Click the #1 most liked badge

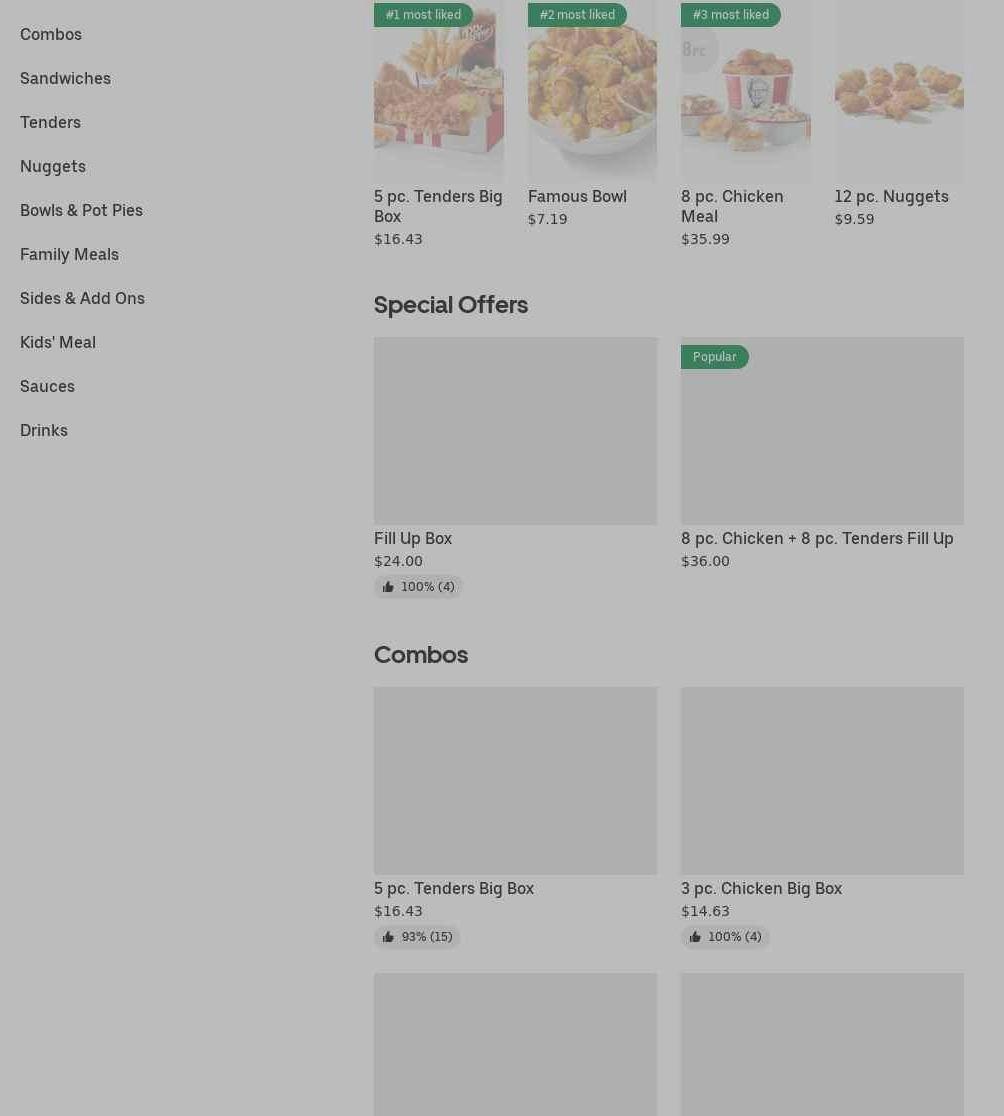(x=423, y=15)
